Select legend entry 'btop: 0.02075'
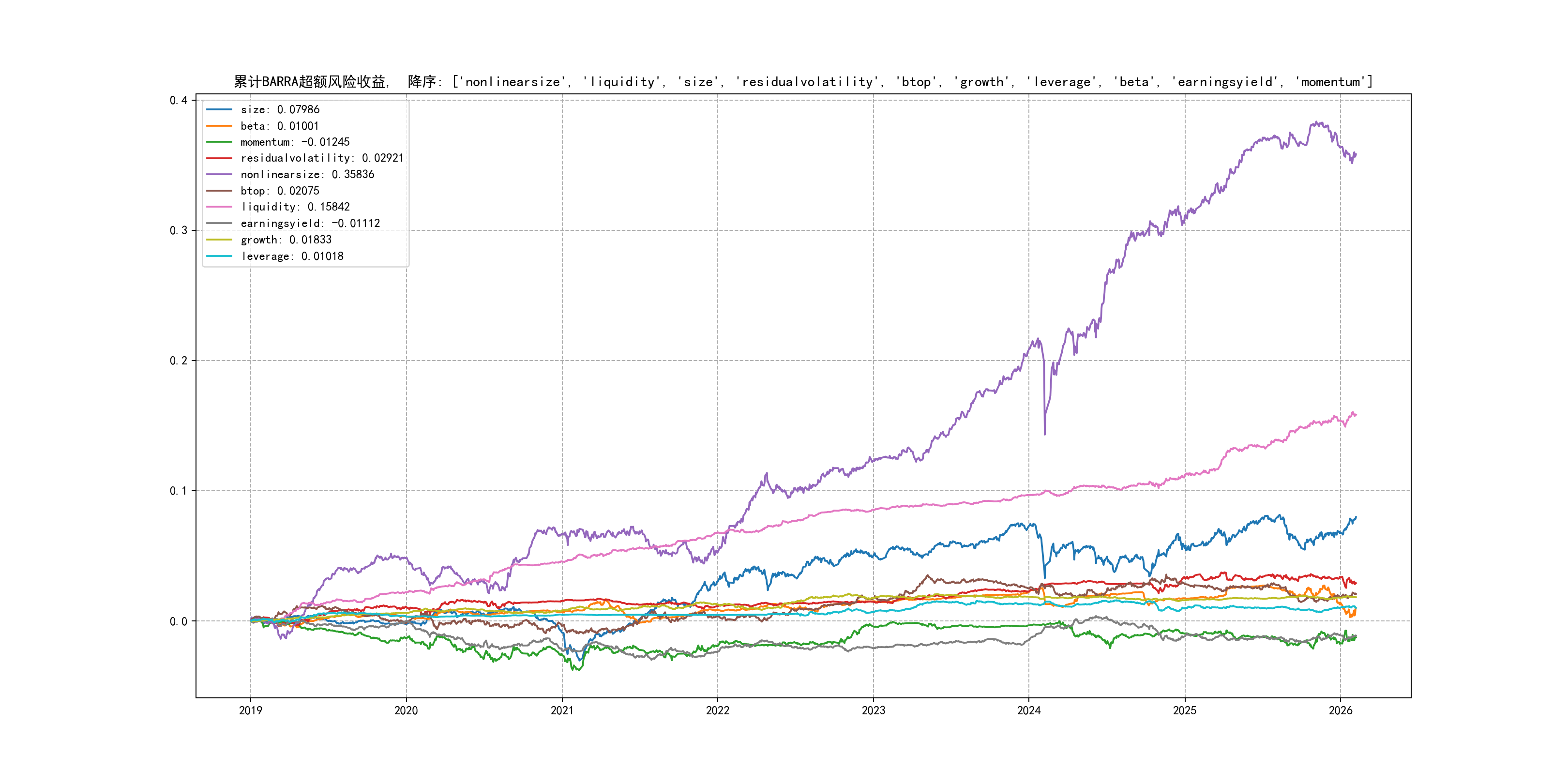Screen dimensions: 1568x784 [x=279, y=191]
